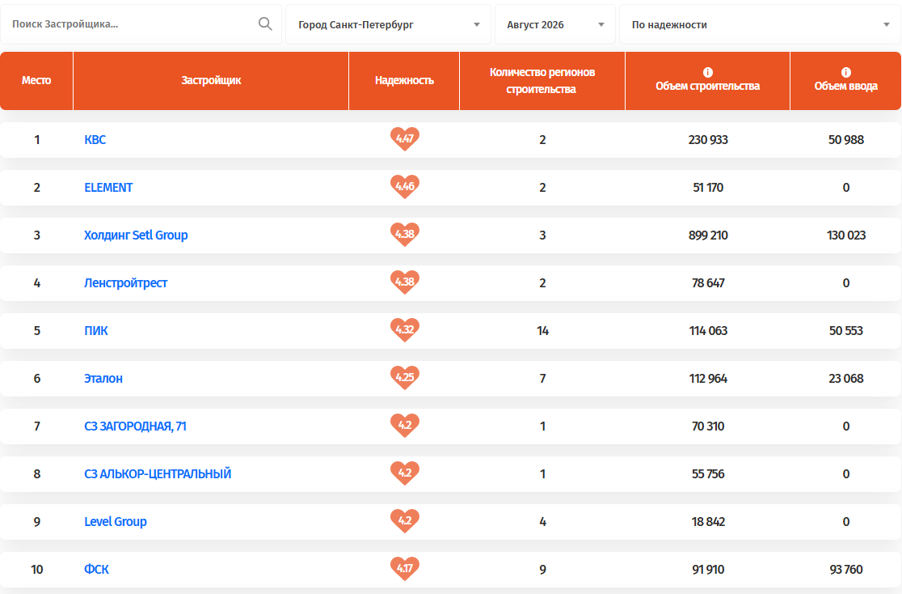The width and height of the screenshot is (902, 594).
Task: Open the Август 2026 period dropdown
Action: [x=555, y=25]
